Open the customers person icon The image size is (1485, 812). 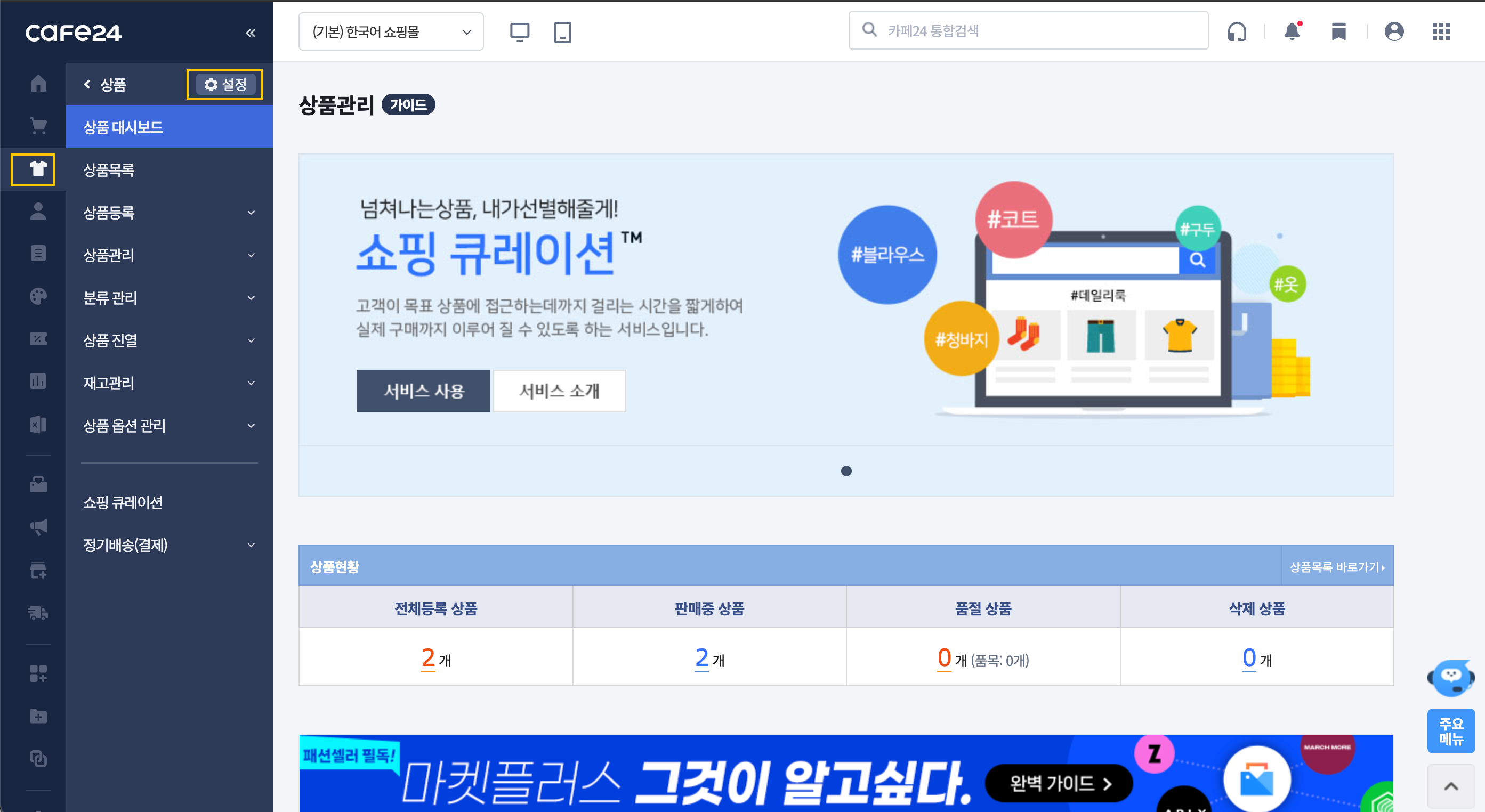38,211
